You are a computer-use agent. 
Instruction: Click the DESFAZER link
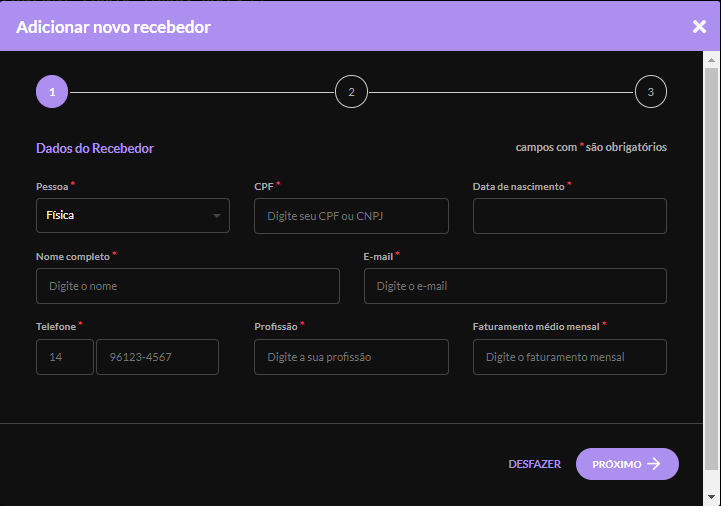coord(534,464)
